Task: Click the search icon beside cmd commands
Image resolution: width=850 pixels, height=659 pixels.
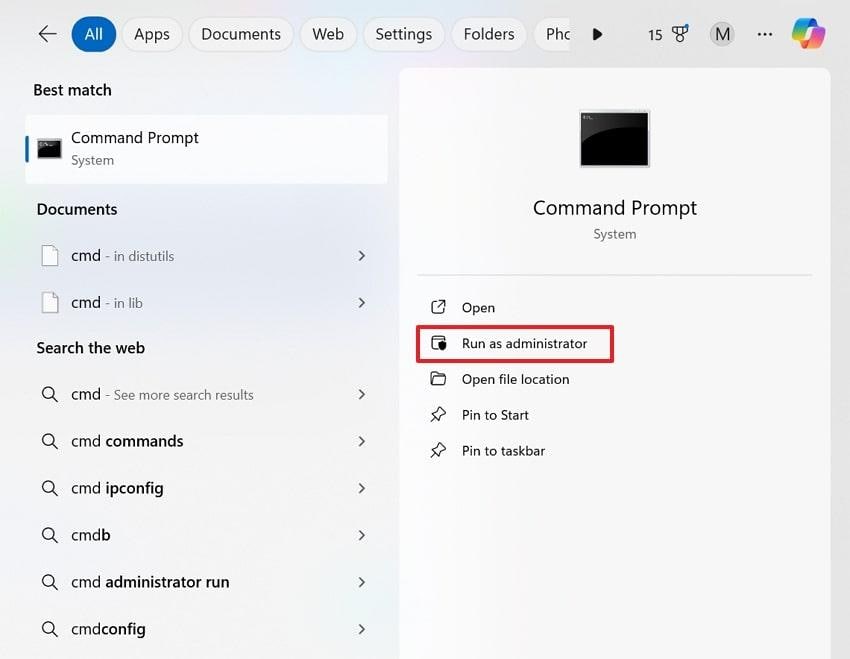Action: pos(49,441)
